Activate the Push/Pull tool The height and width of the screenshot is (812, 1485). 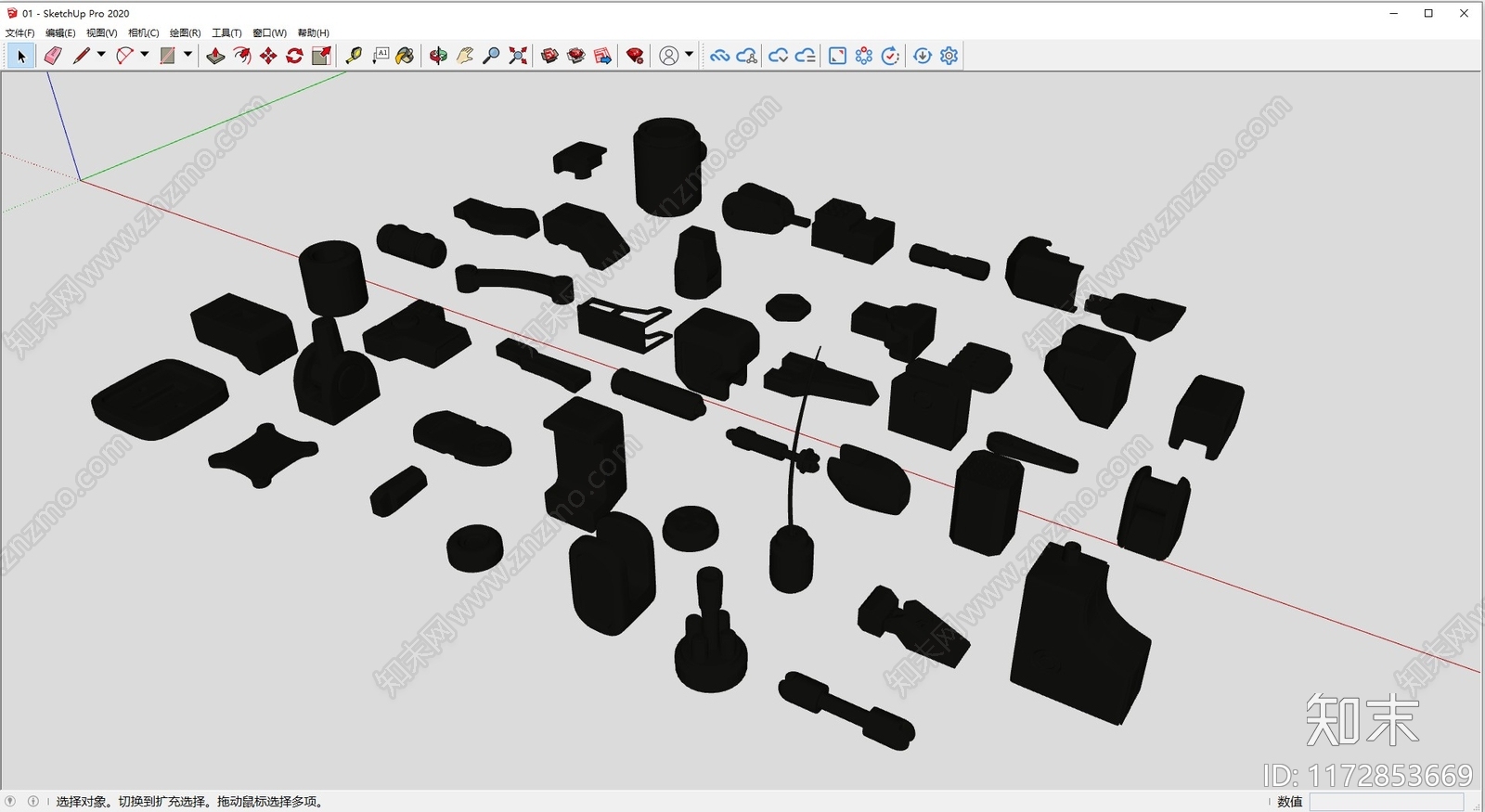coord(215,56)
